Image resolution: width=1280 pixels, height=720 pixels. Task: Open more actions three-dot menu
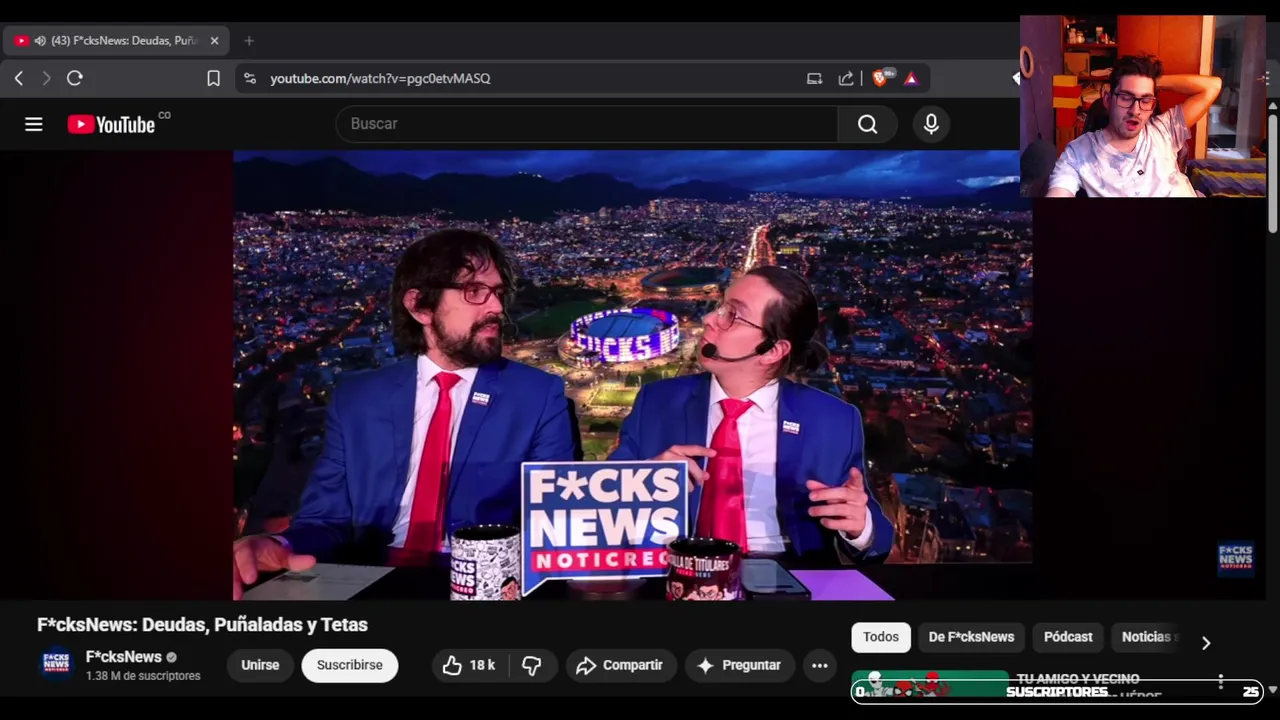820,665
